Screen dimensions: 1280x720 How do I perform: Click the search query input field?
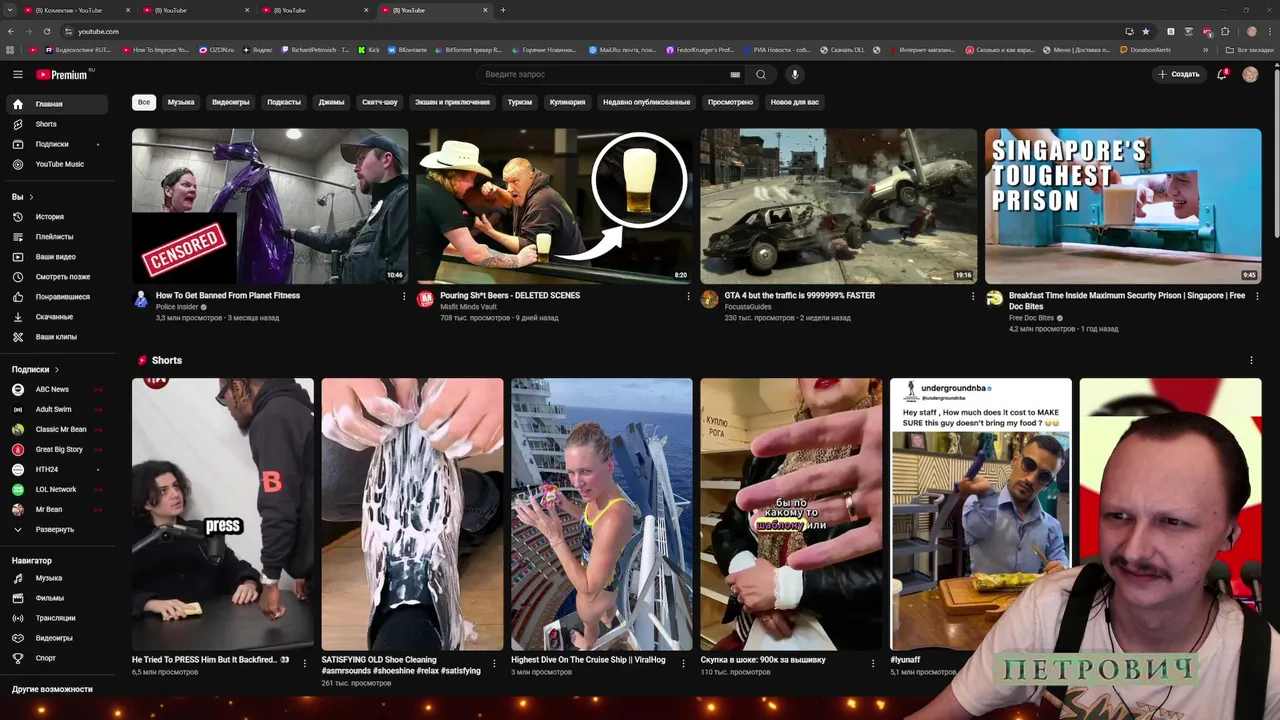[x=604, y=74]
